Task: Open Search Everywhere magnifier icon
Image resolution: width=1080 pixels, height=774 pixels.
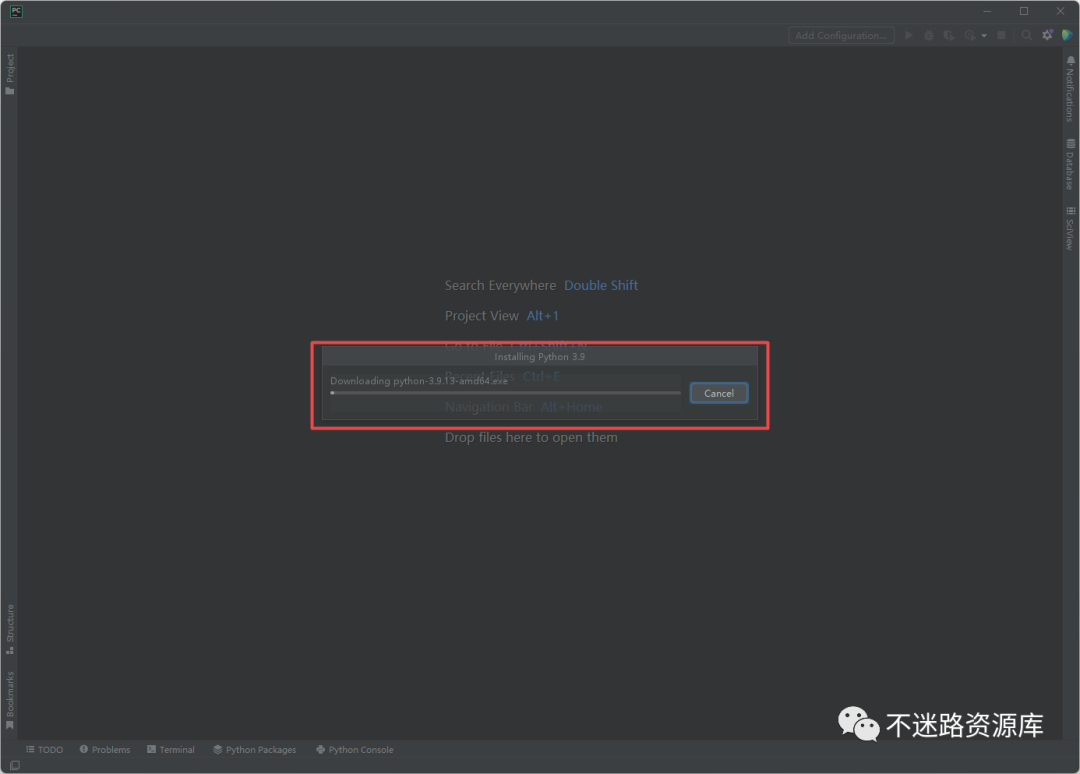Action: [x=1026, y=35]
